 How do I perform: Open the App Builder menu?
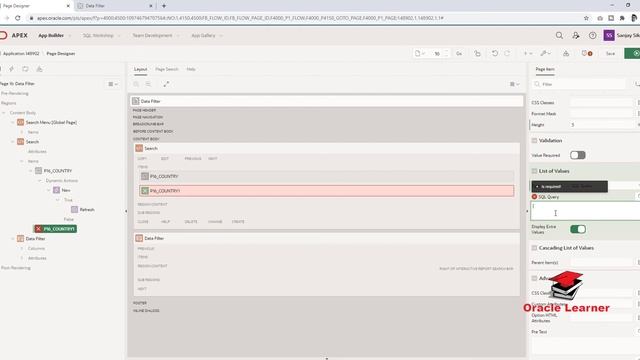point(51,36)
